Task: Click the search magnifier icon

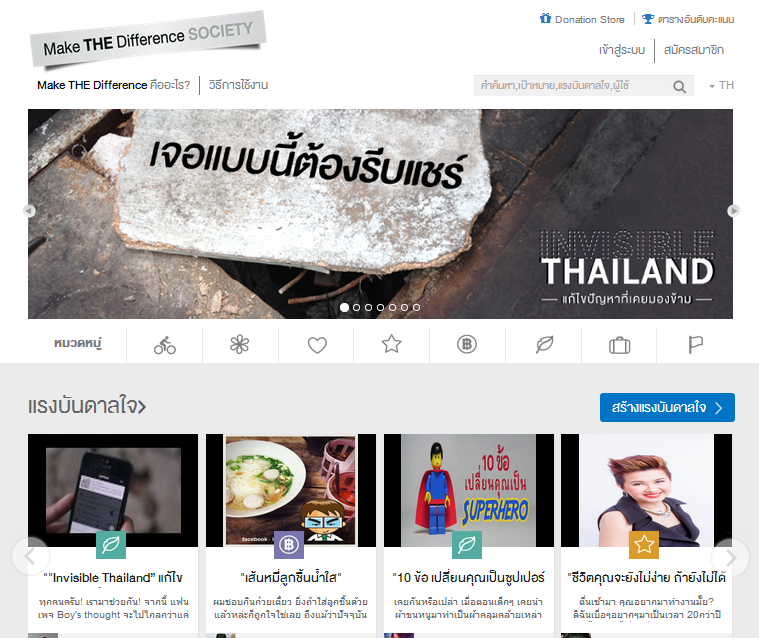Action: 680,87
